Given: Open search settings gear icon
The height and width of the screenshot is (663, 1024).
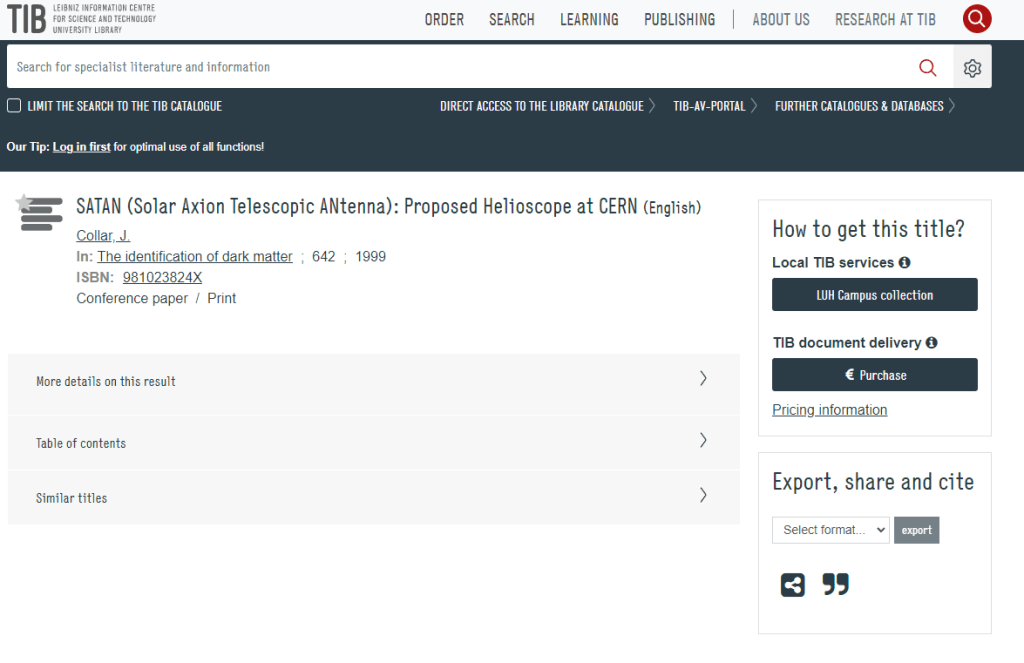Looking at the screenshot, I should 972,67.
